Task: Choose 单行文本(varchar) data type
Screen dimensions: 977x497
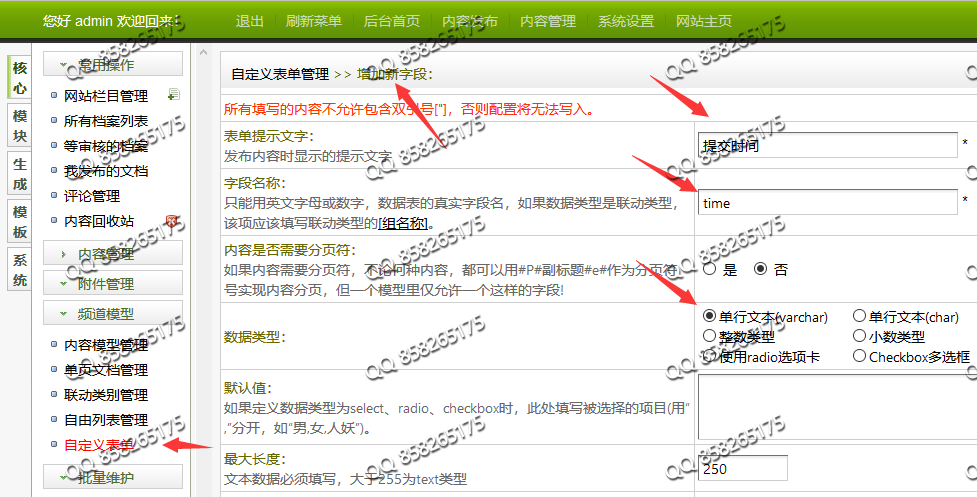Action: [709, 316]
